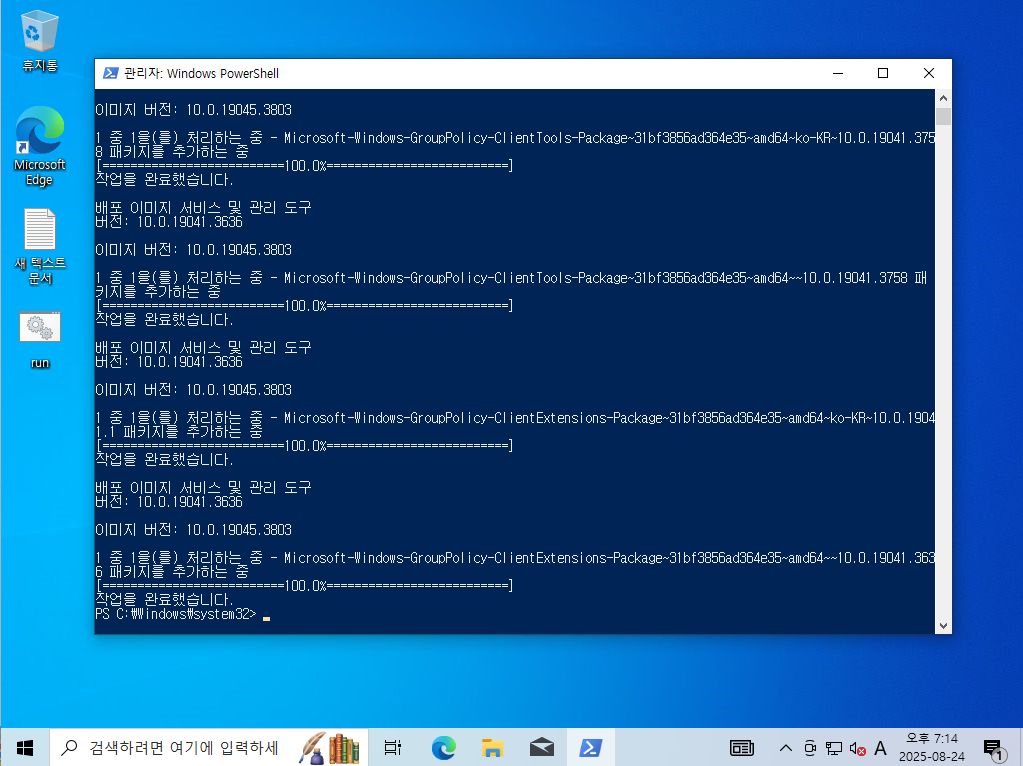
Task: Open Task View from the taskbar
Action: click(392, 747)
